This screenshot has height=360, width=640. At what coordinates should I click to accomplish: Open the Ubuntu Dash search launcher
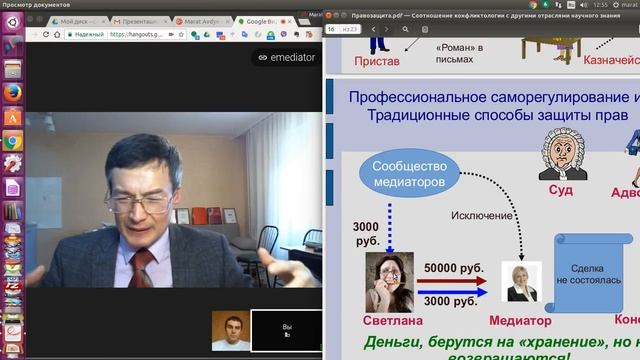(12, 22)
